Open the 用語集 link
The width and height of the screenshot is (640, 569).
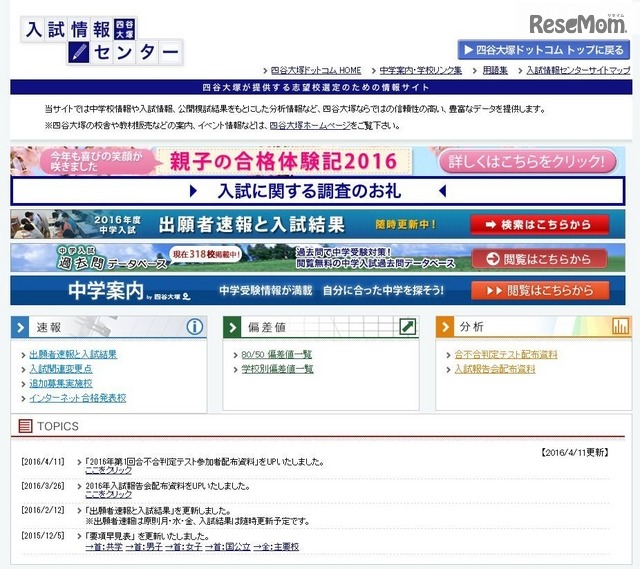[x=495, y=70]
